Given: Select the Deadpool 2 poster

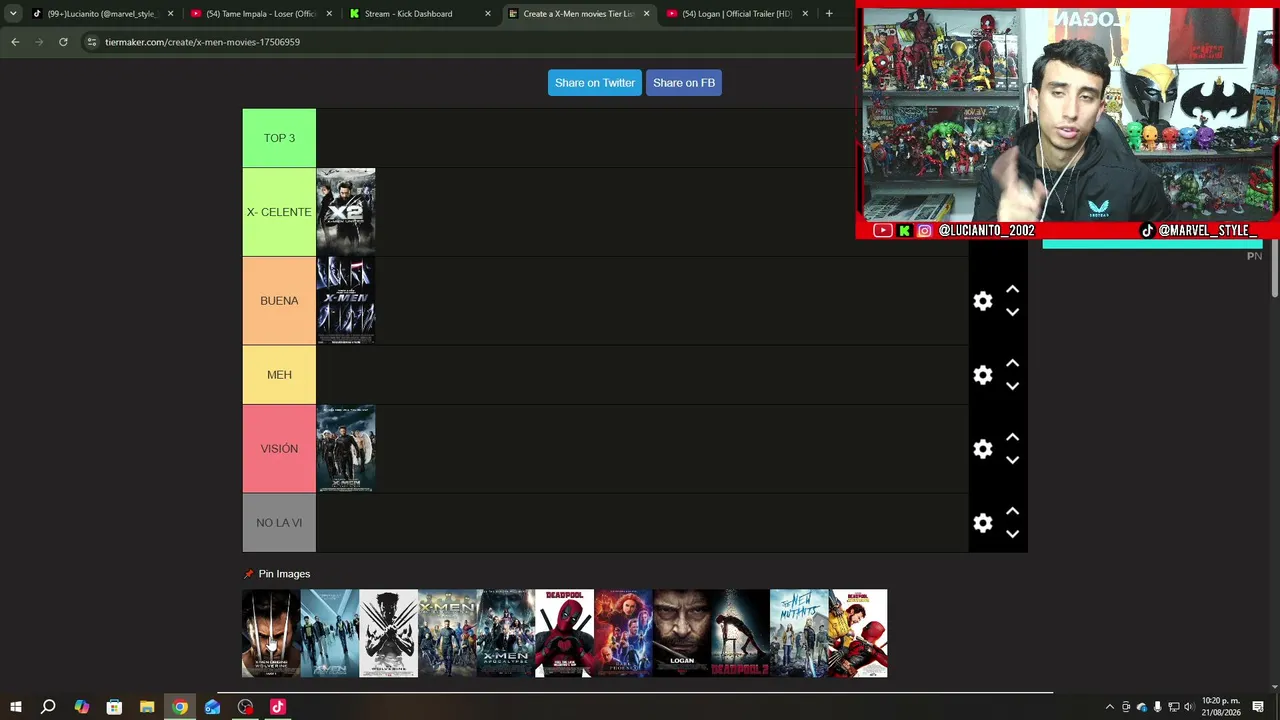Looking at the screenshot, I should (740, 634).
